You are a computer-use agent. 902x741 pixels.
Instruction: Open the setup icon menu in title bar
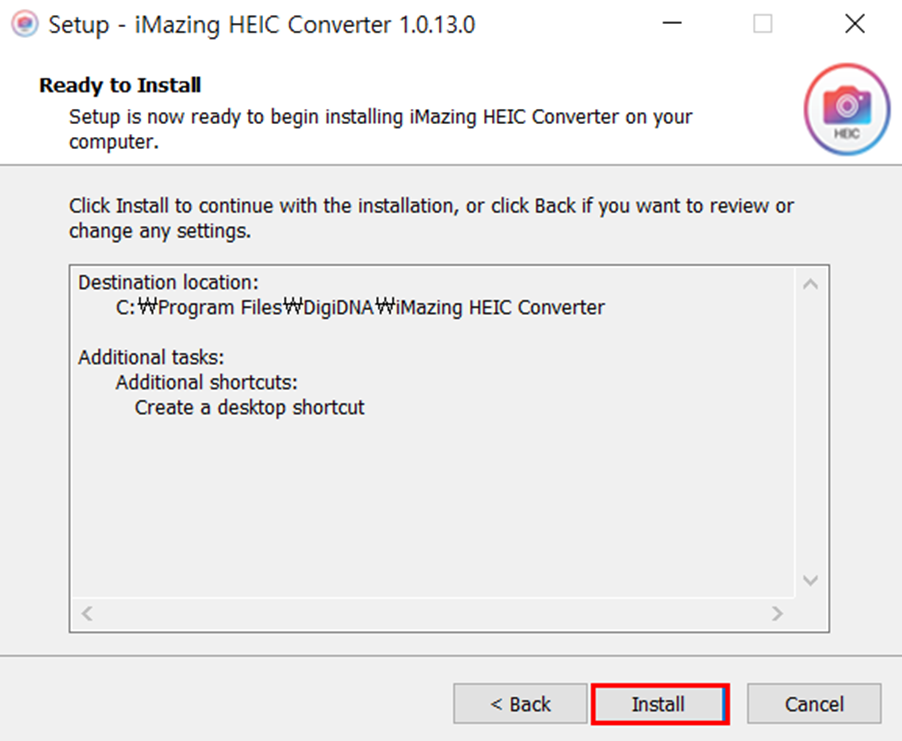(24, 24)
